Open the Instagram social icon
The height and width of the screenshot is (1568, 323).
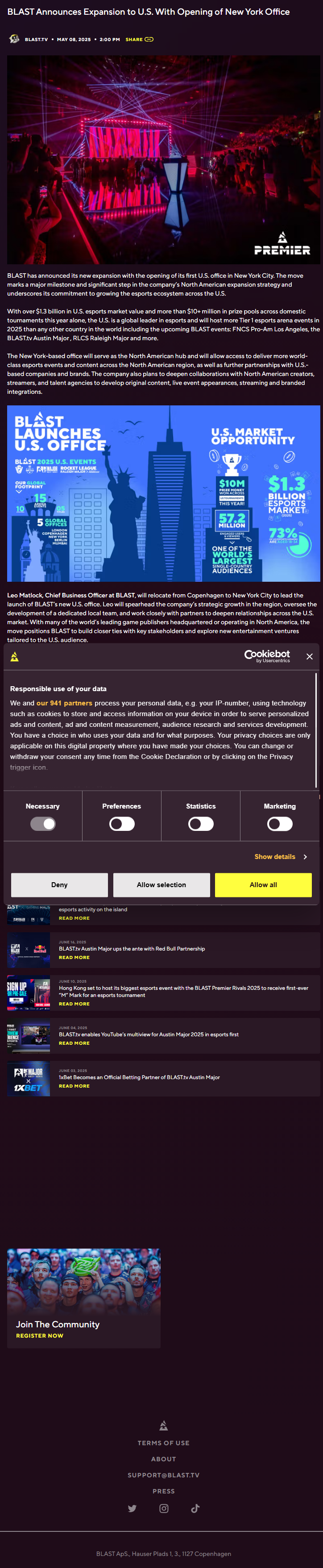[x=164, y=1508]
